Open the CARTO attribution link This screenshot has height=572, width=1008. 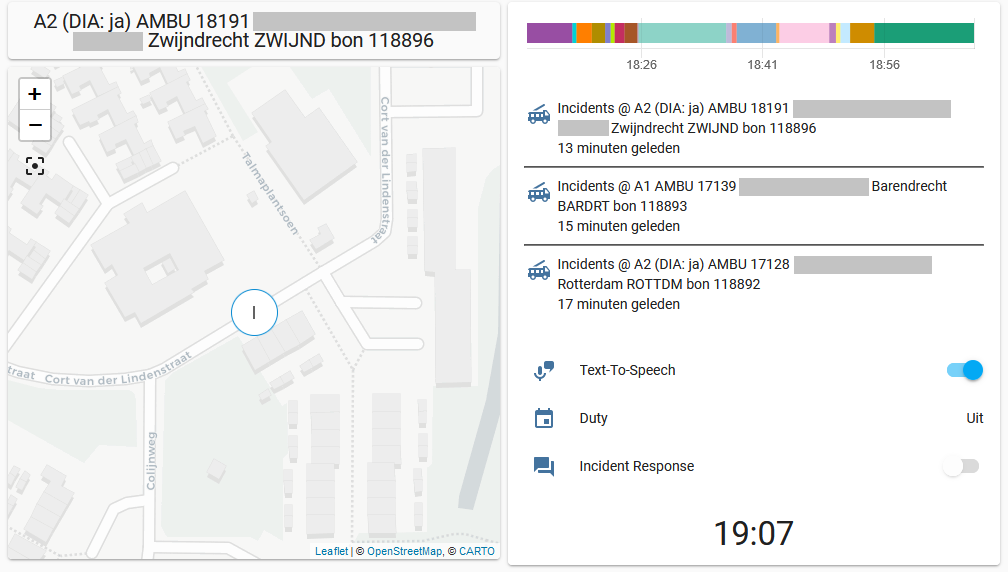(477, 551)
